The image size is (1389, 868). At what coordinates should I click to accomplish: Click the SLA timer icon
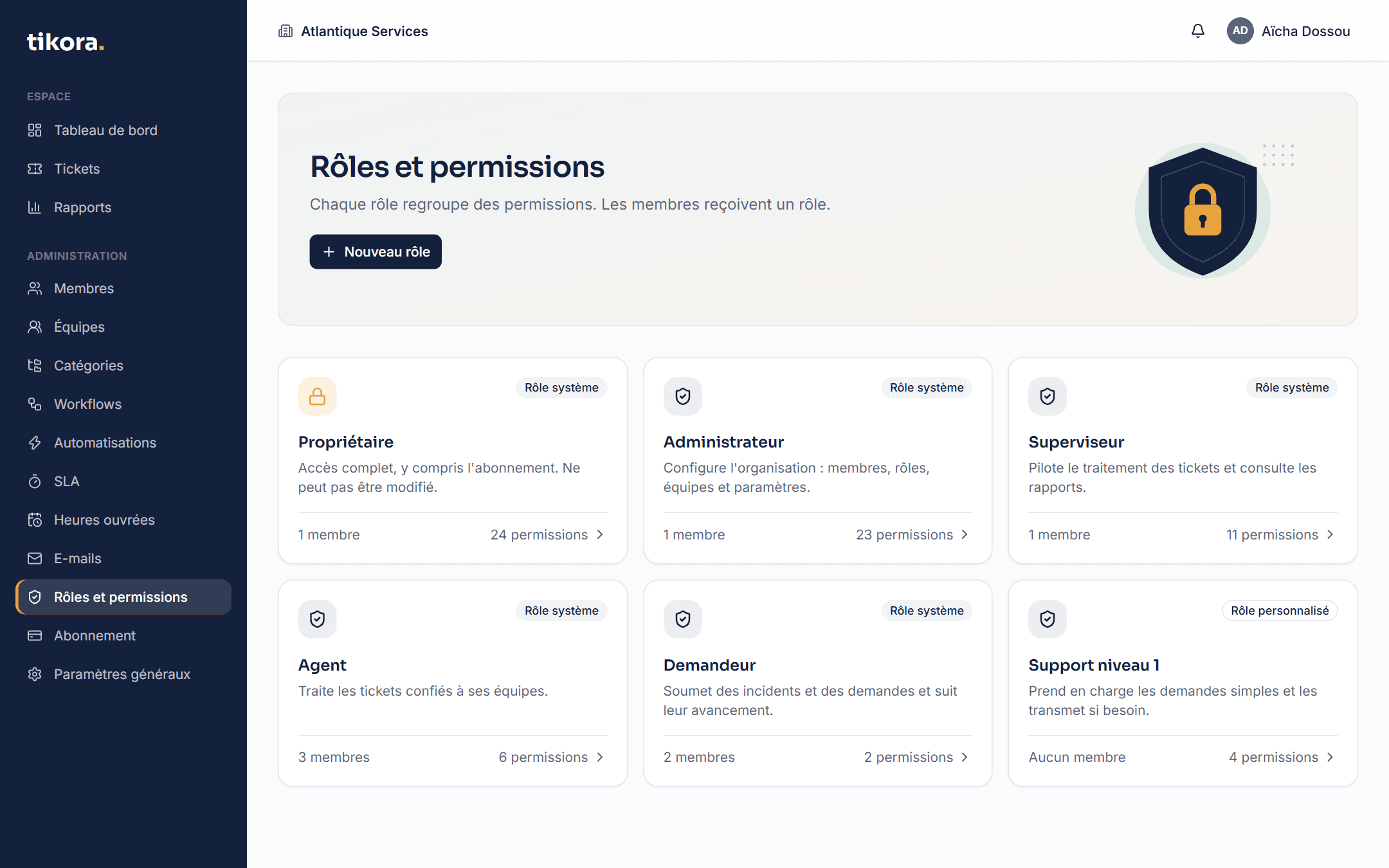35,482
